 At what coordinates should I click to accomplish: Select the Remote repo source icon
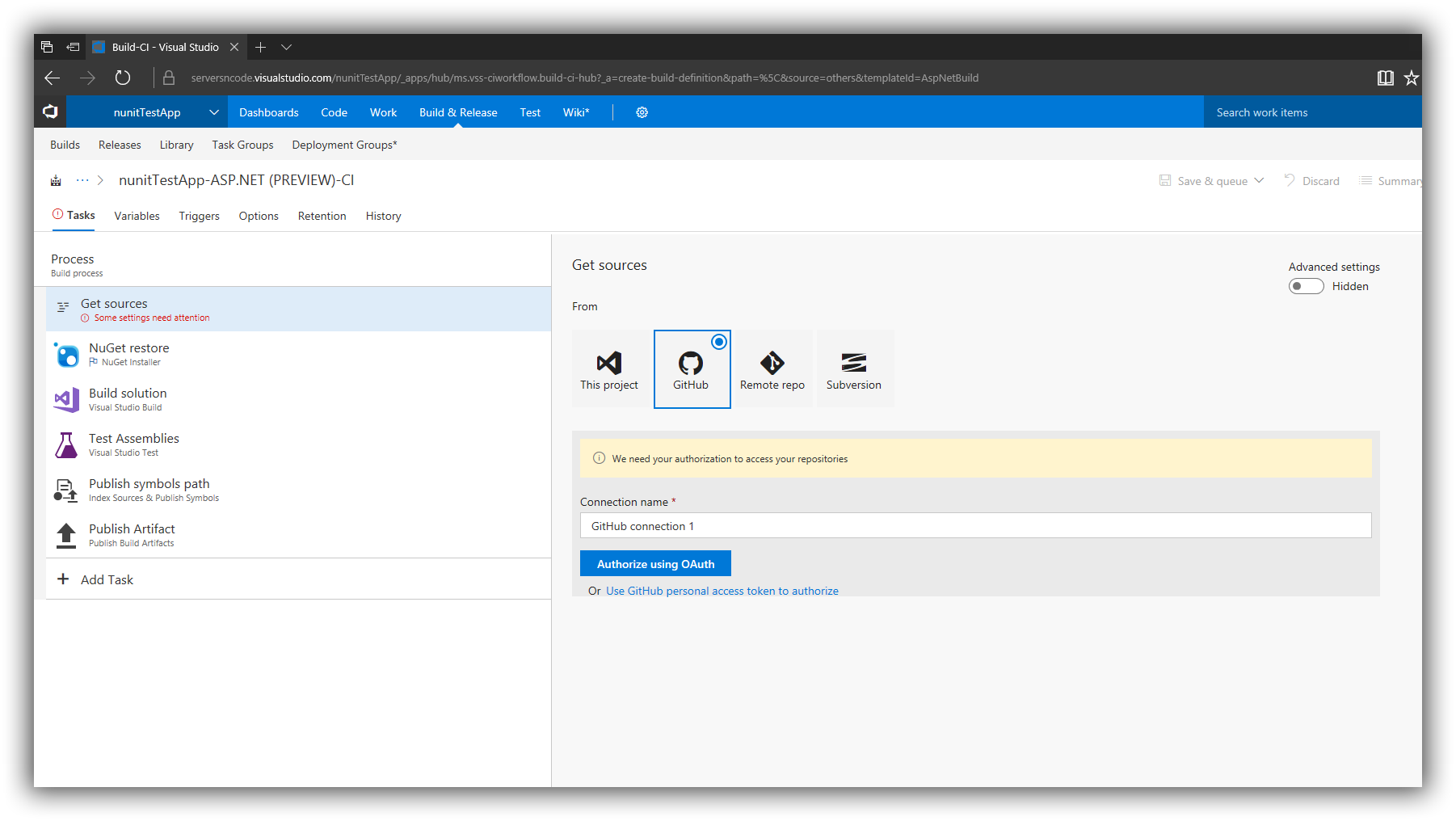(772, 363)
